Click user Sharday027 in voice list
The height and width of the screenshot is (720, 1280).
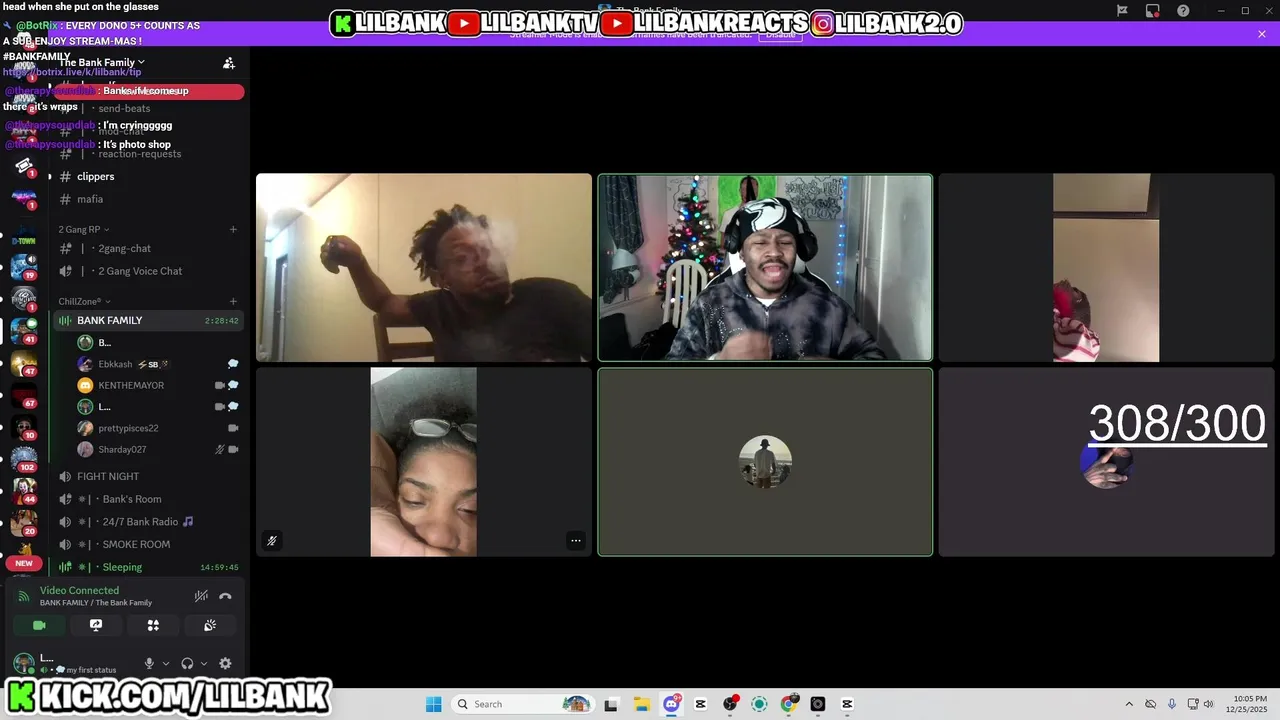click(x=157, y=449)
